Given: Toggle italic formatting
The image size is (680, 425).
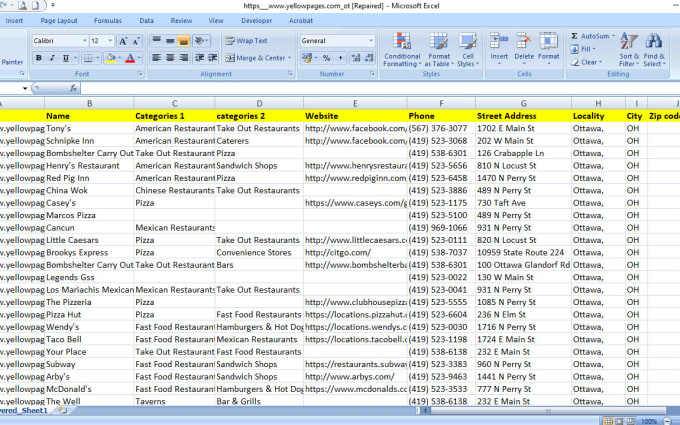Looking at the screenshot, I should tap(52, 58).
